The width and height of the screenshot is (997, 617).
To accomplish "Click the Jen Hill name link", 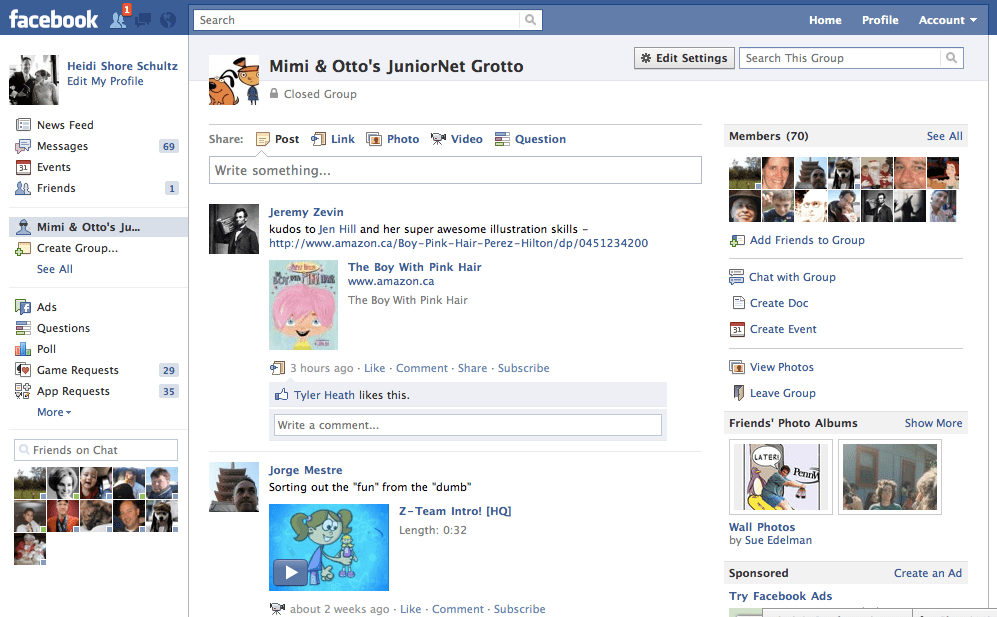I will click(337, 229).
